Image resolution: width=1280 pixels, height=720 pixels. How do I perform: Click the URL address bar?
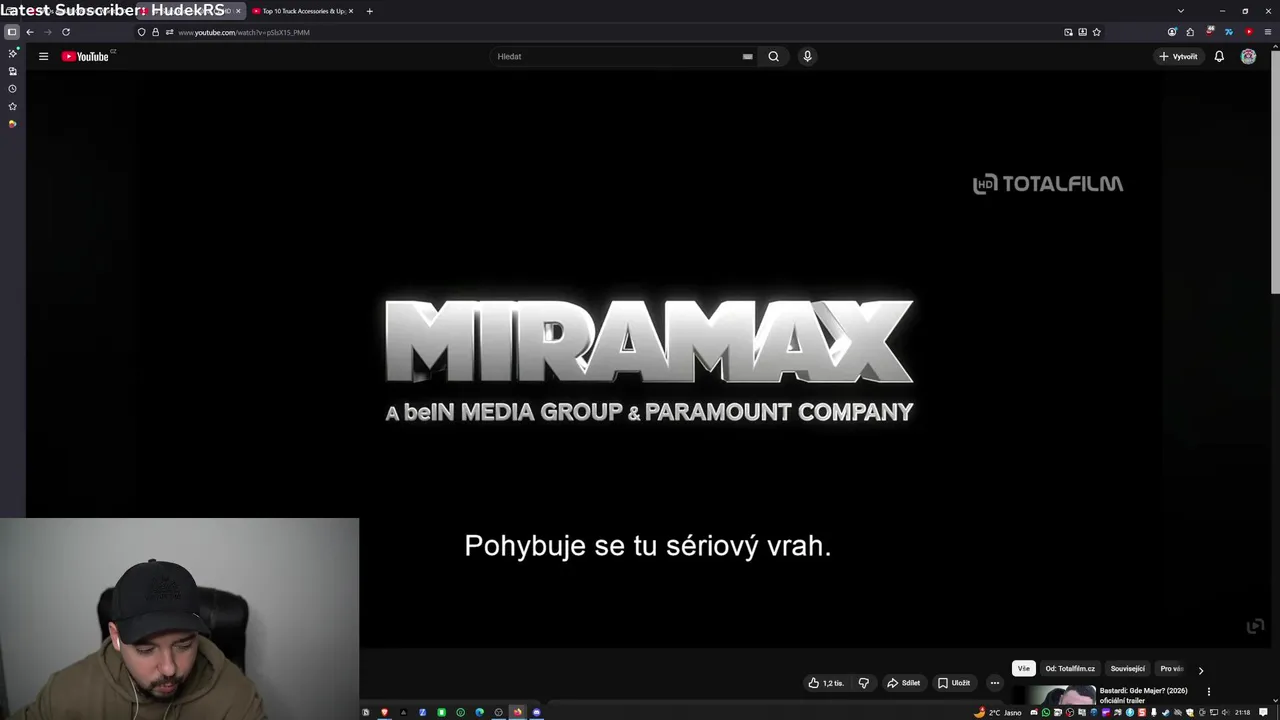pyautogui.click(x=600, y=32)
